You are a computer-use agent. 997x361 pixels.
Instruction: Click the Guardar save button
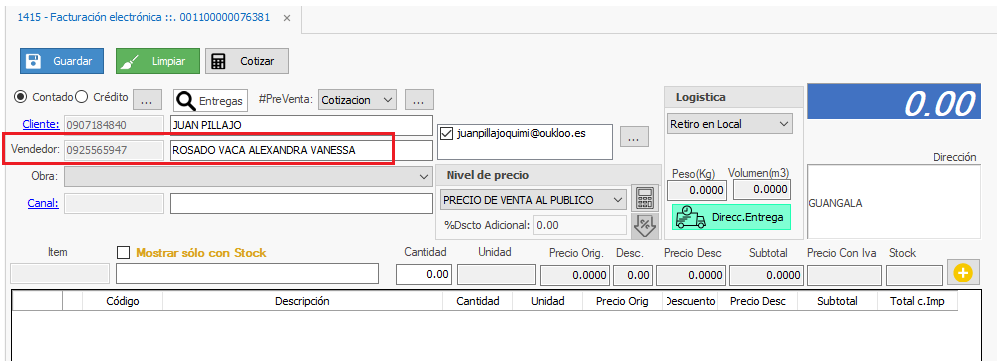[62, 61]
